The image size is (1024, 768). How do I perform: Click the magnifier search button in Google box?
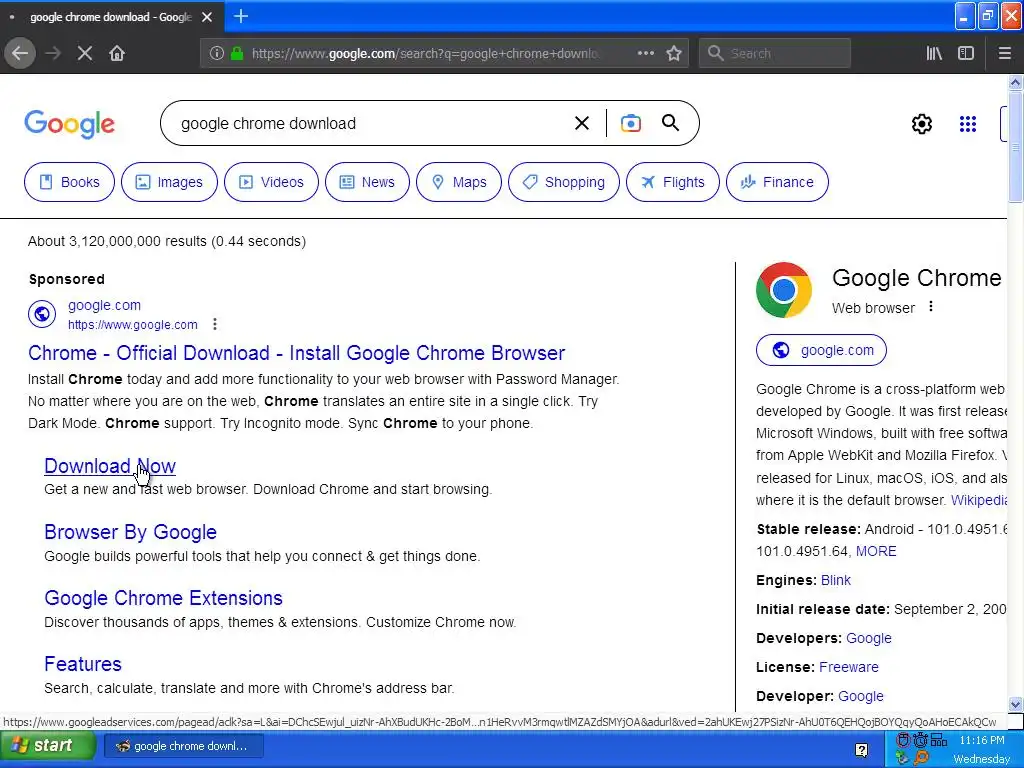click(x=670, y=122)
